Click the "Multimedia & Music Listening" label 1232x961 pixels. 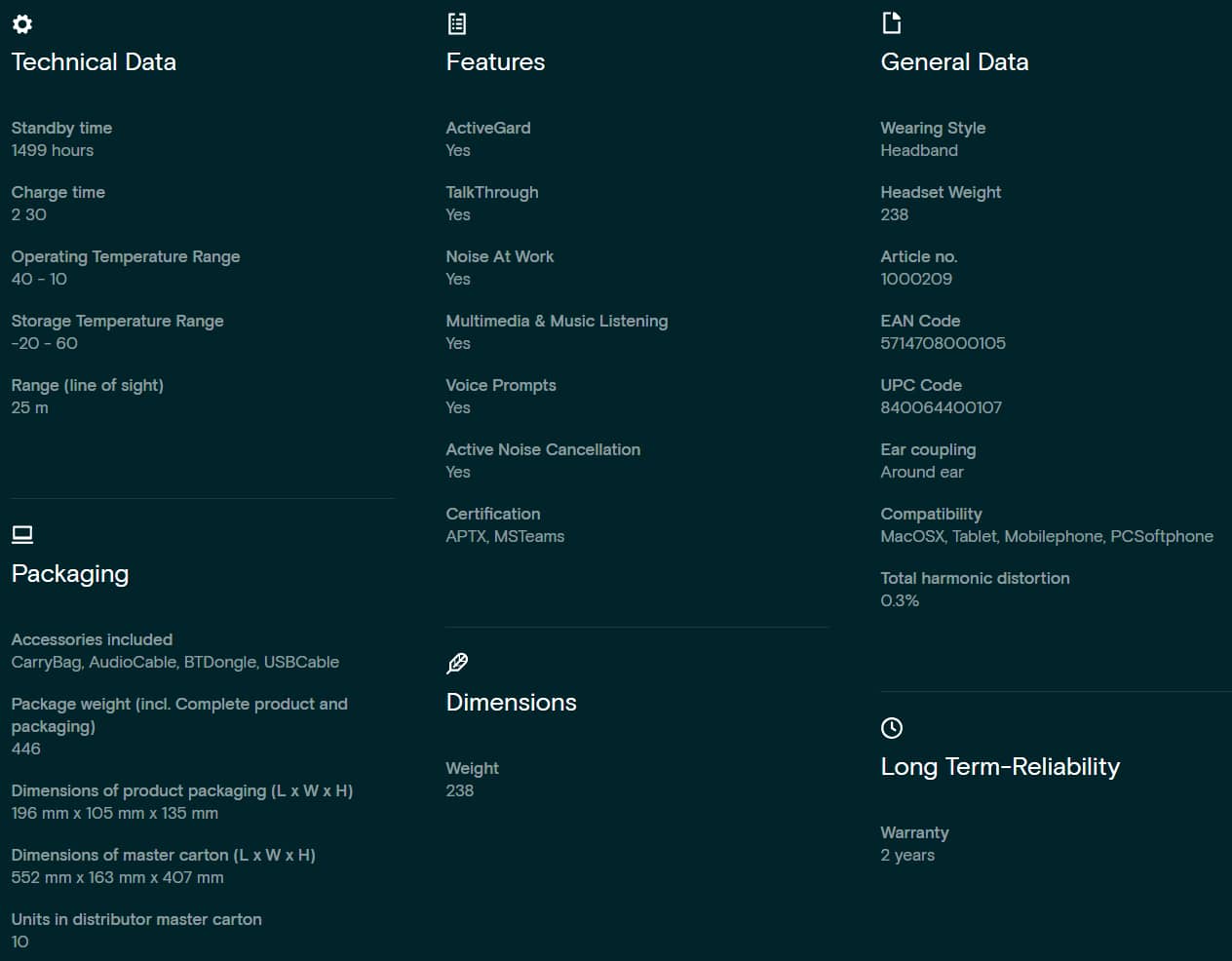coord(557,321)
